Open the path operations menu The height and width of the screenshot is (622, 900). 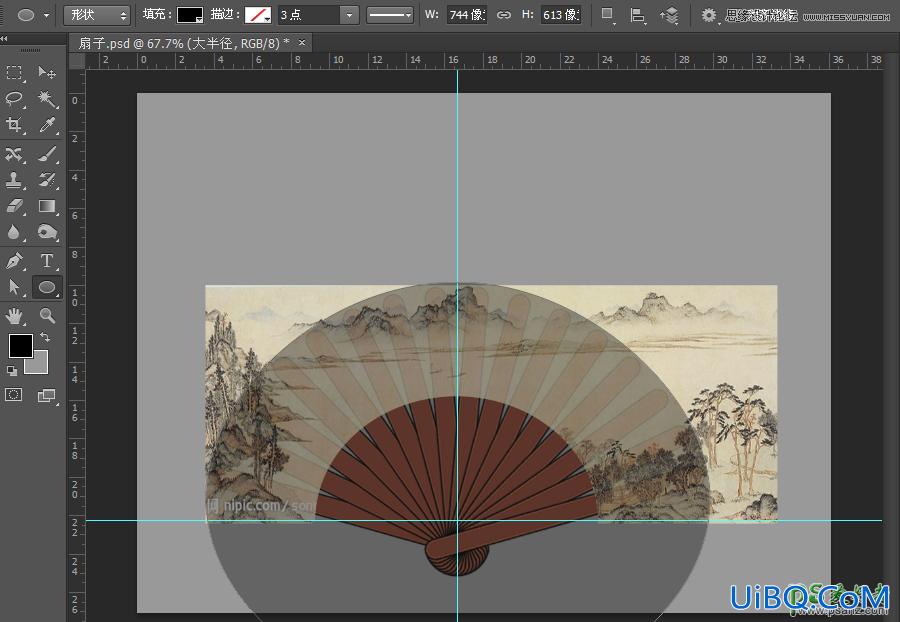tap(607, 15)
